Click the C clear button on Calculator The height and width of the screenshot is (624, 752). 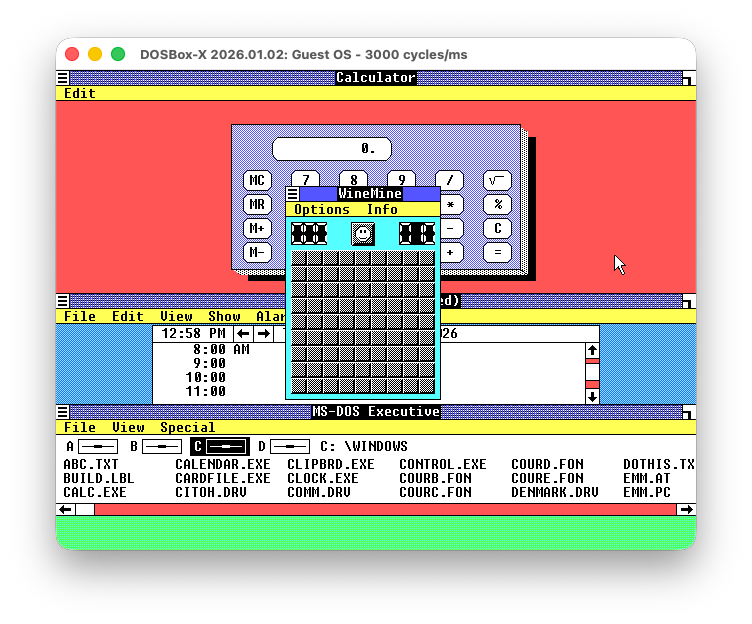tap(497, 228)
